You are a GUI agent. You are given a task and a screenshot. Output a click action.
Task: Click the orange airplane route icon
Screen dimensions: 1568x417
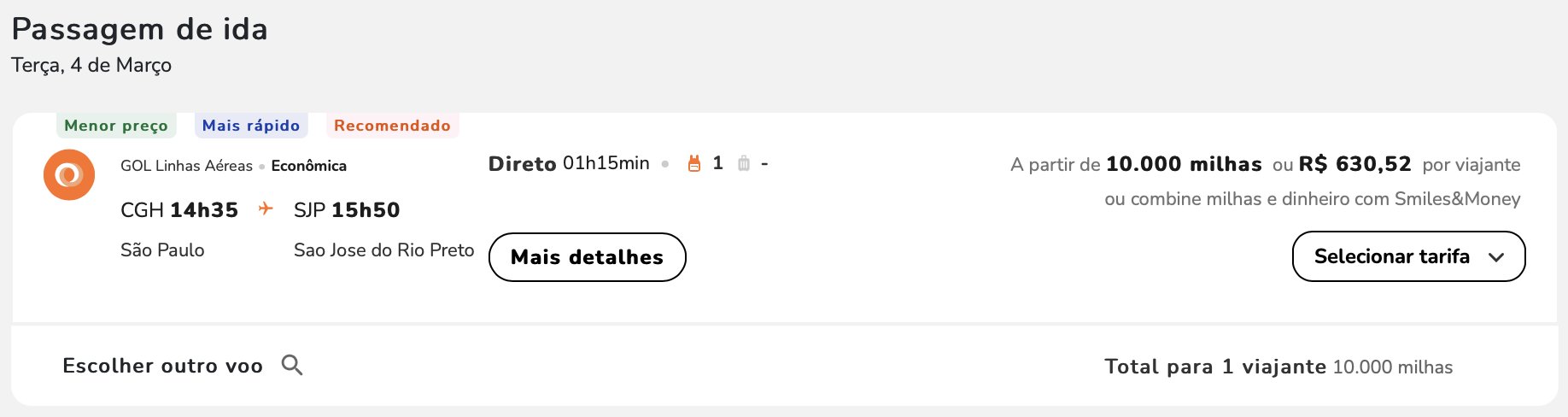[266, 208]
